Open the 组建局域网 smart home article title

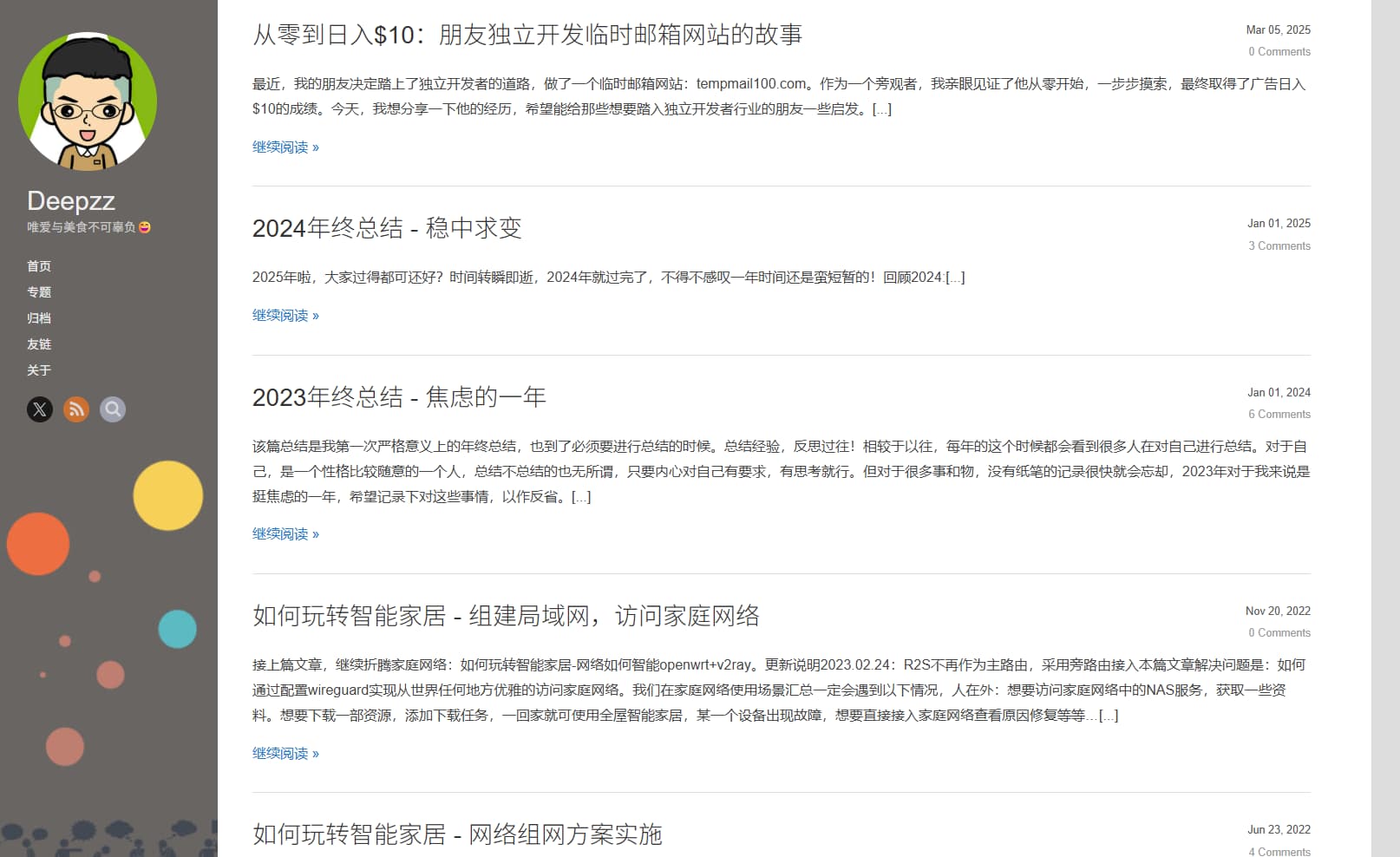coord(507,617)
